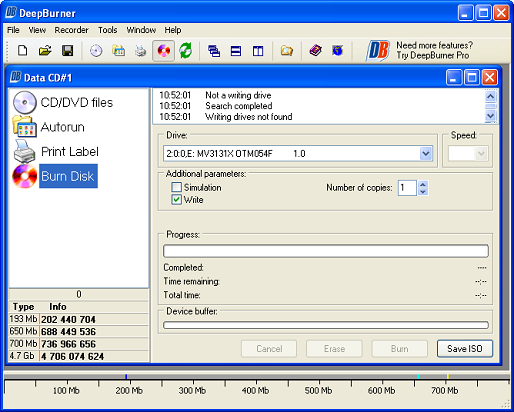Viewport: 514px width, 412px height.
Task: Click the New project toolbar icon
Action: (22, 51)
